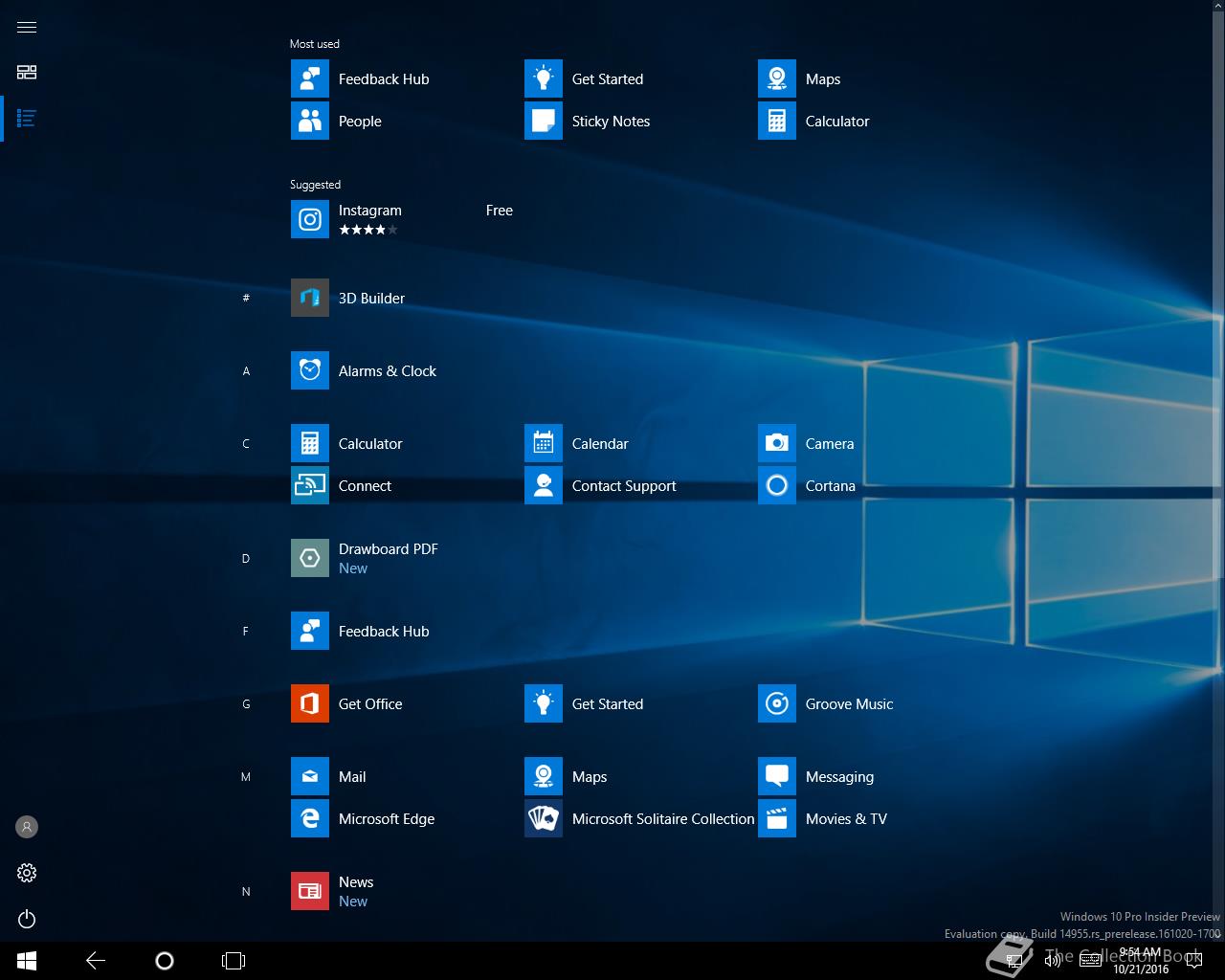This screenshot has width=1225, height=980.
Task: Open the Action Center notifications
Action: pos(1194,961)
